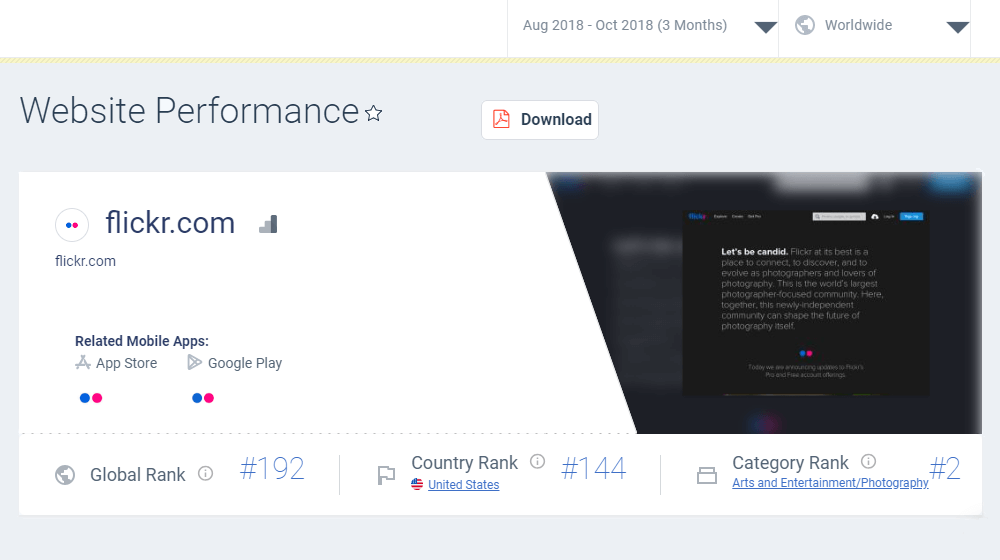Open the small flickr.com link under the title

[x=85, y=261]
